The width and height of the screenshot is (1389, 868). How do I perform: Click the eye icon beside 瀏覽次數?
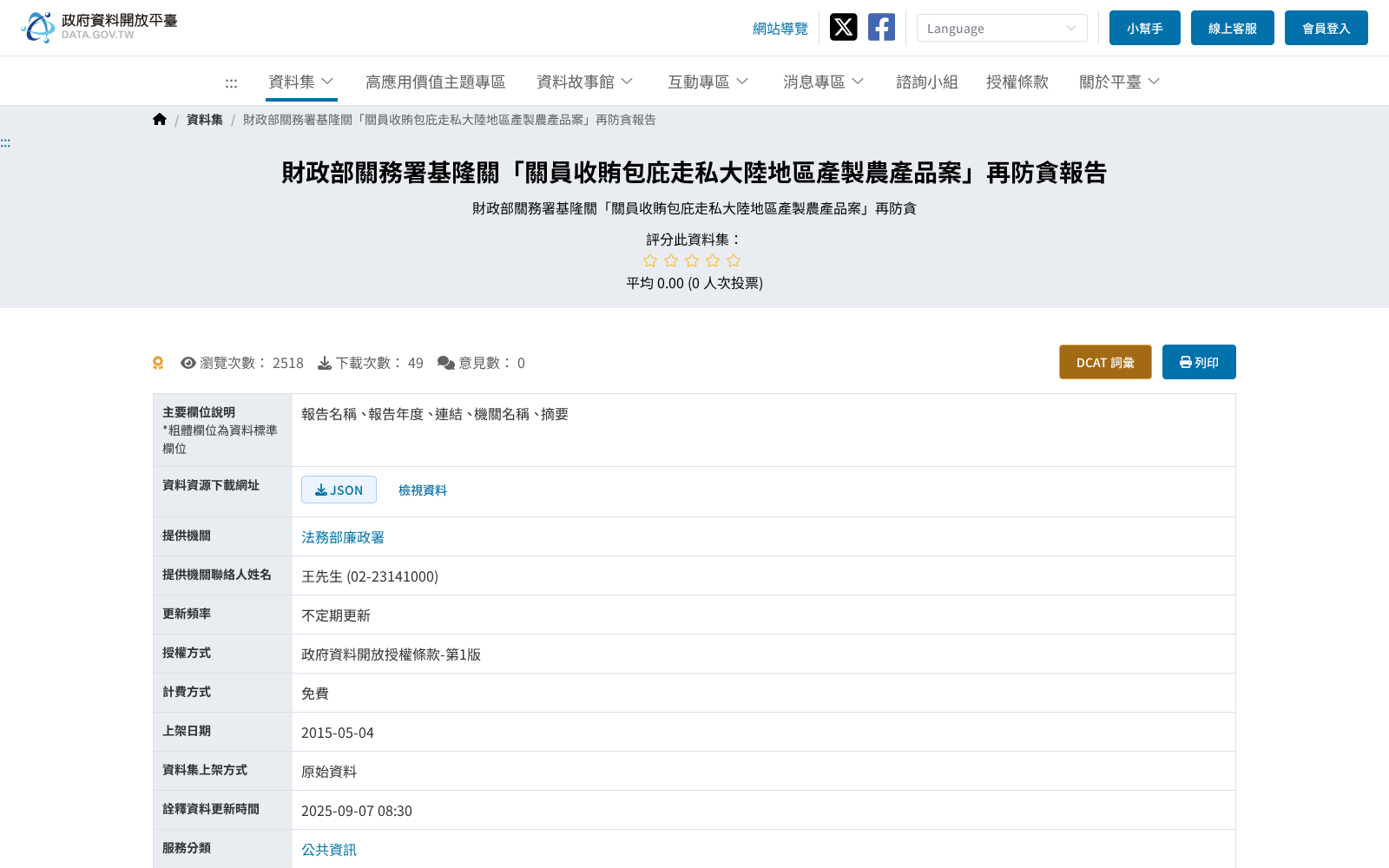(188, 363)
